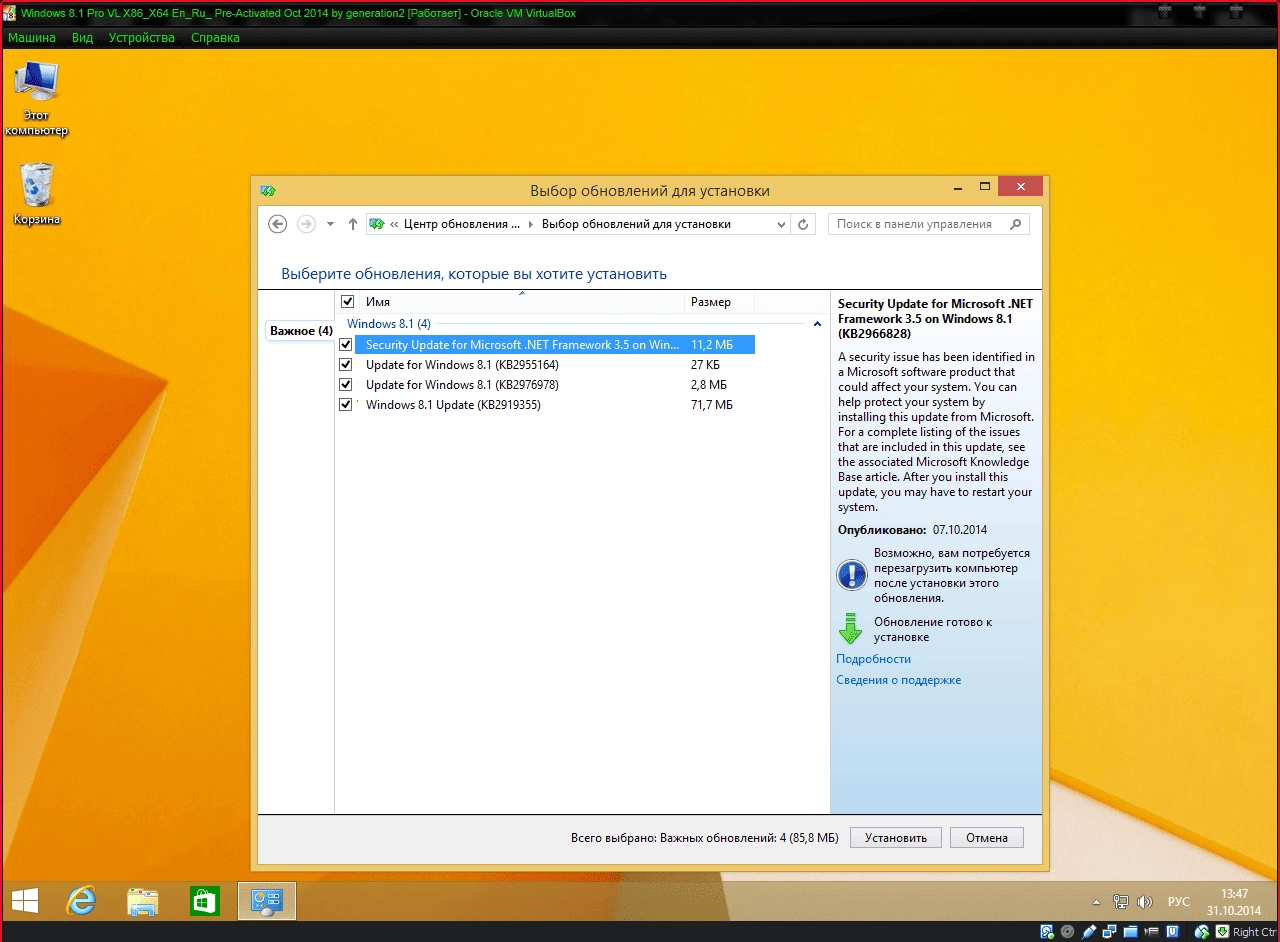Open Internet Explorer from the taskbar
Image resolution: width=1280 pixels, height=942 pixels.
(x=81, y=901)
